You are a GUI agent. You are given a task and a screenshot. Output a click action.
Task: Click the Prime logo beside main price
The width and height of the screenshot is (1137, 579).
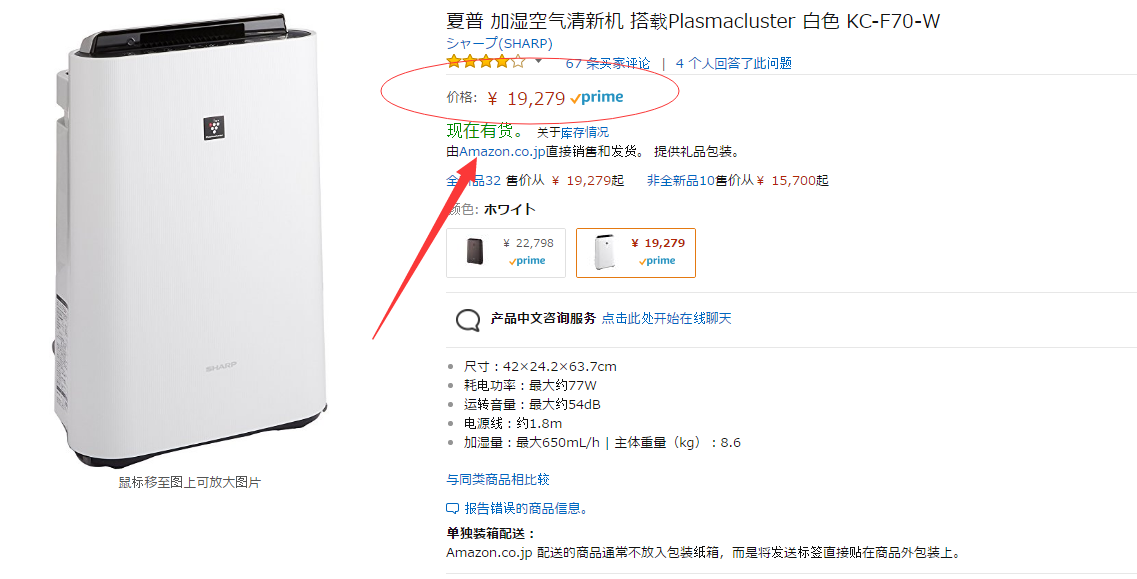click(596, 98)
